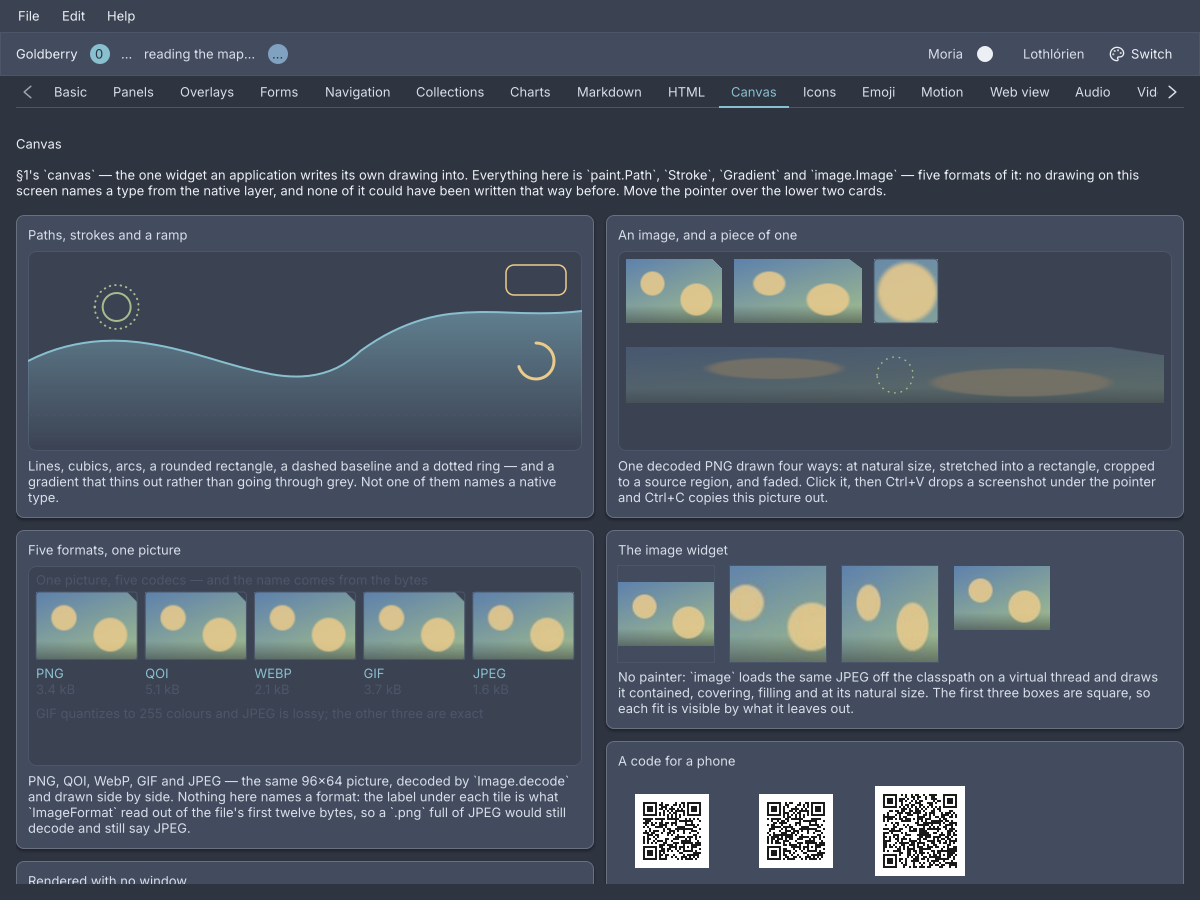
Task: Click the GIF label under its tile
Action: 374,674
